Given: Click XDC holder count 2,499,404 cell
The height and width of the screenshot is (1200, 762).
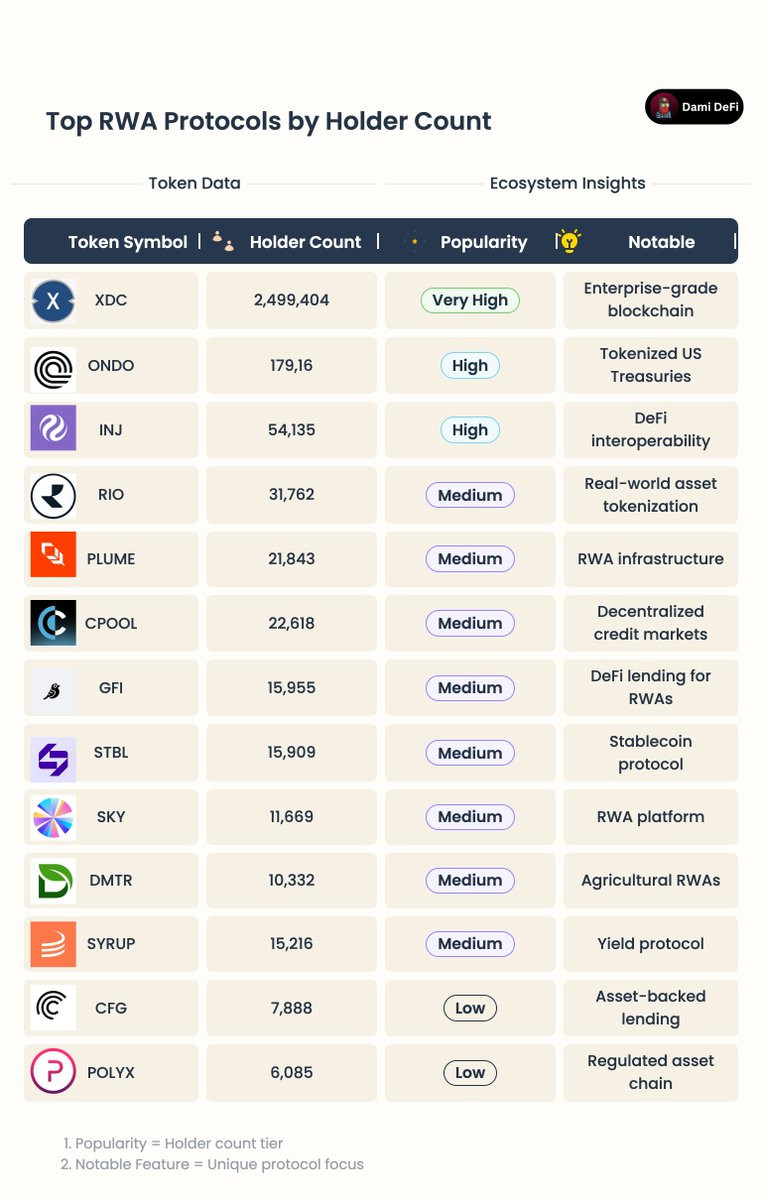Looking at the screenshot, I should pyautogui.click(x=292, y=300).
